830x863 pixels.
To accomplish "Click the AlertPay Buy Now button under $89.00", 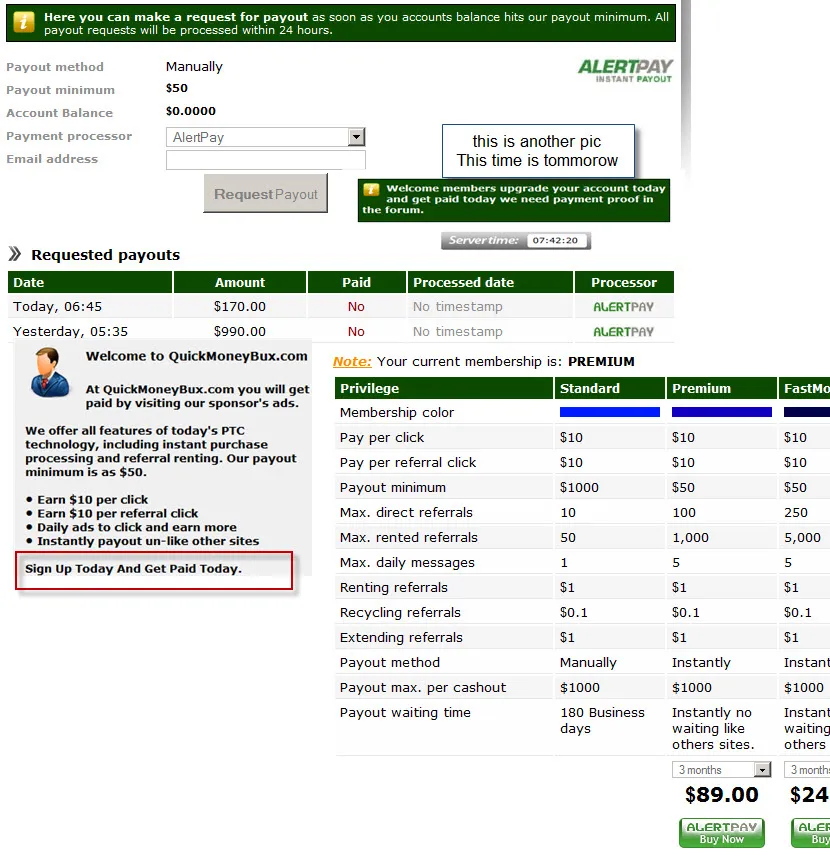I will 721,833.
